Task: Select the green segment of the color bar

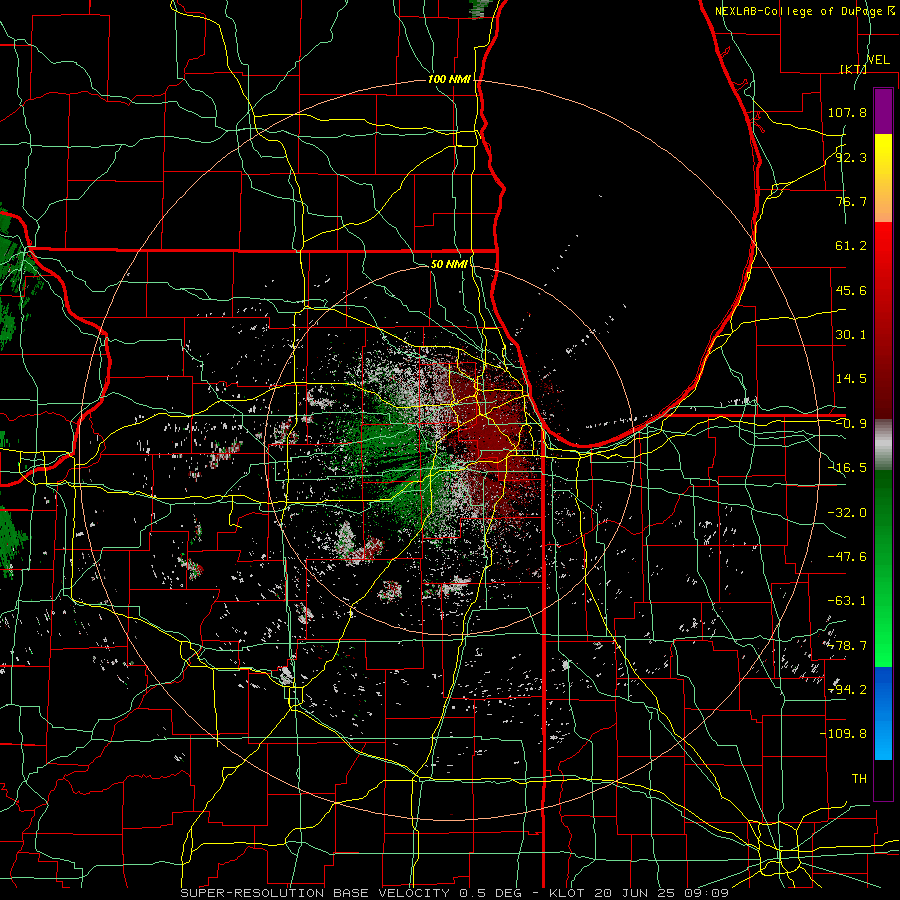Action: (x=883, y=568)
